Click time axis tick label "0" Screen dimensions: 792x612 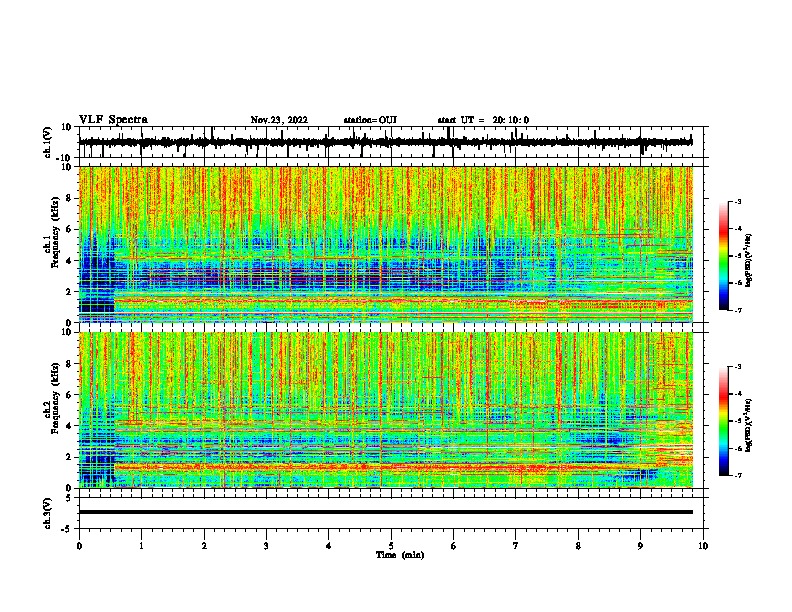79,546
